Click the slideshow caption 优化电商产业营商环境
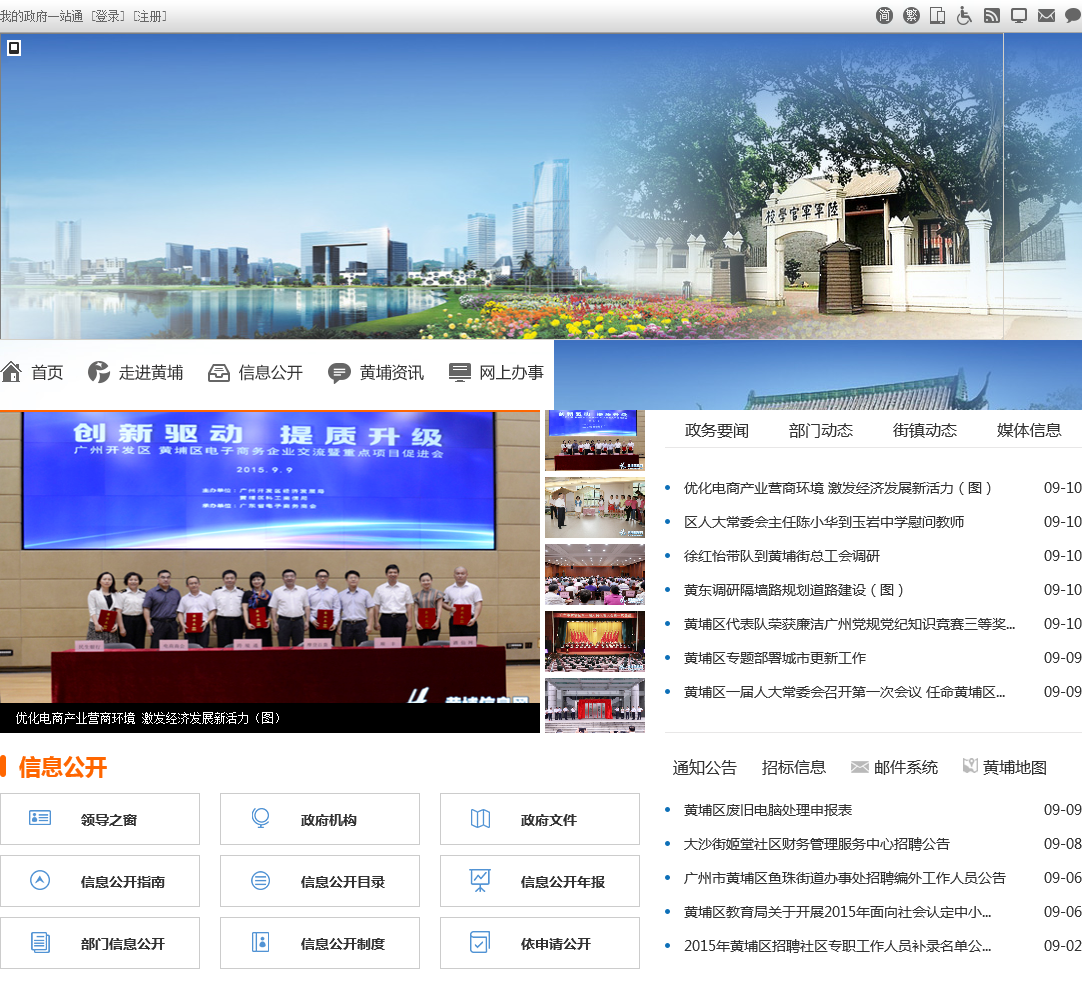Screen dimensions: 1082x984 tap(148, 718)
